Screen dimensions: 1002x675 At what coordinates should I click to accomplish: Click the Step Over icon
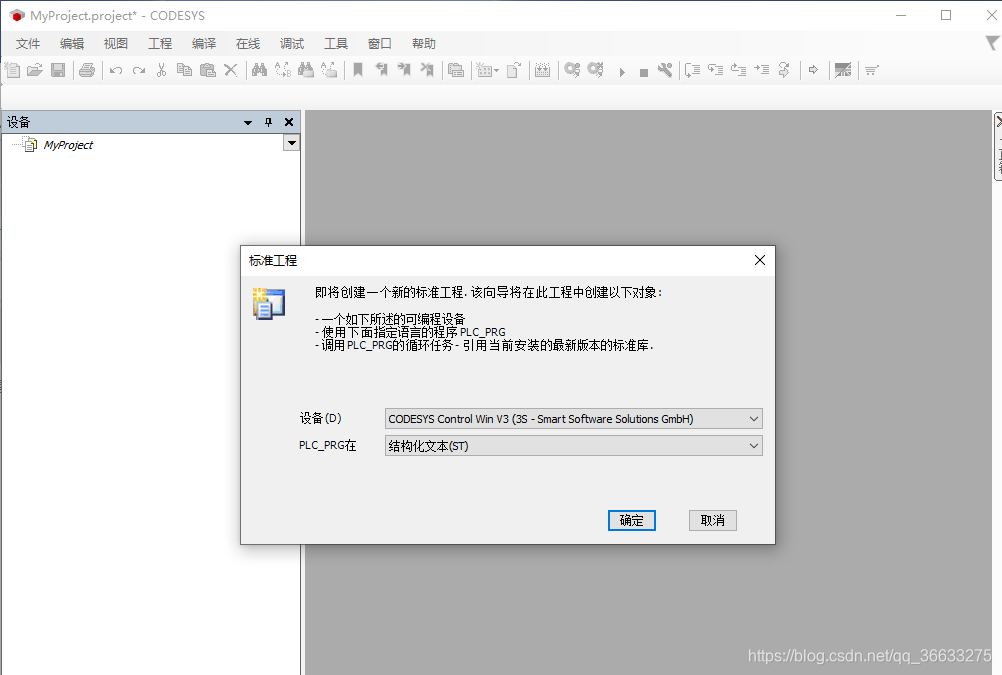pyautogui.click(x=692, y=70)
